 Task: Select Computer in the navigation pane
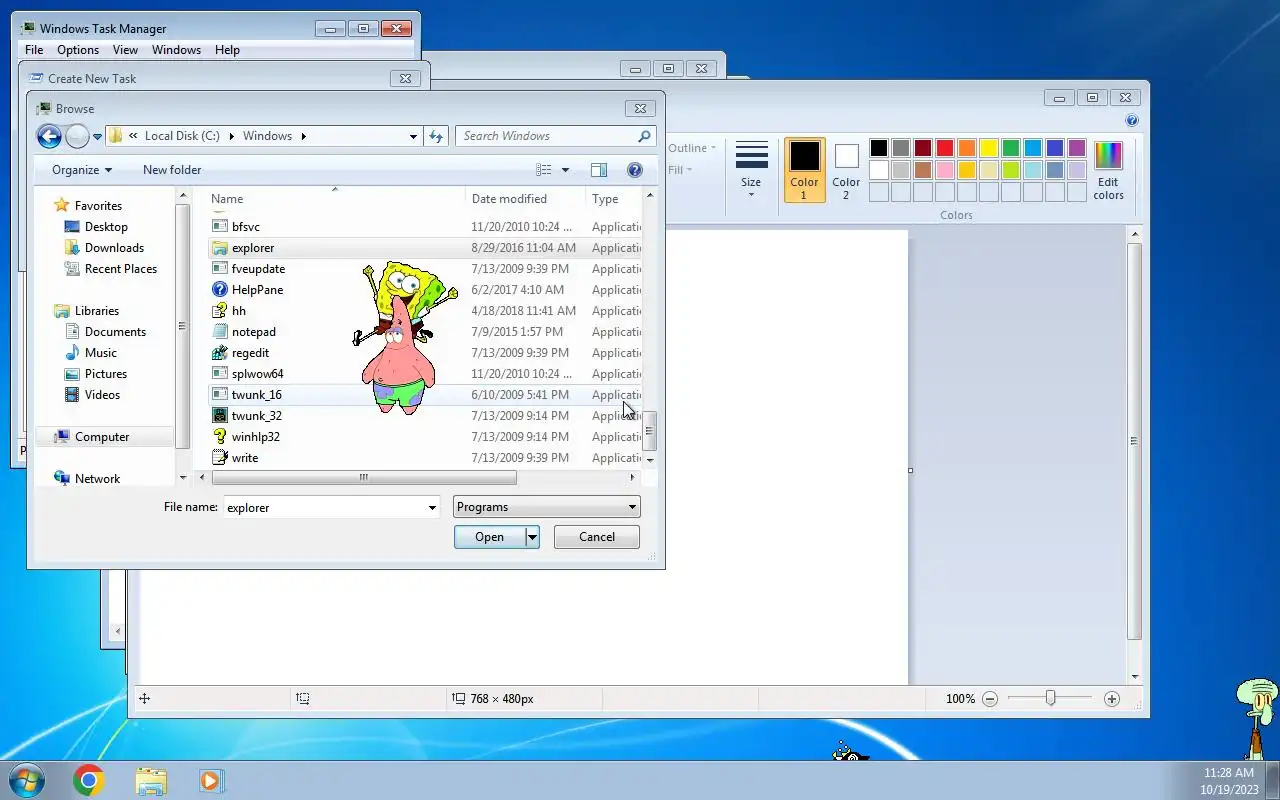point(102,437)
